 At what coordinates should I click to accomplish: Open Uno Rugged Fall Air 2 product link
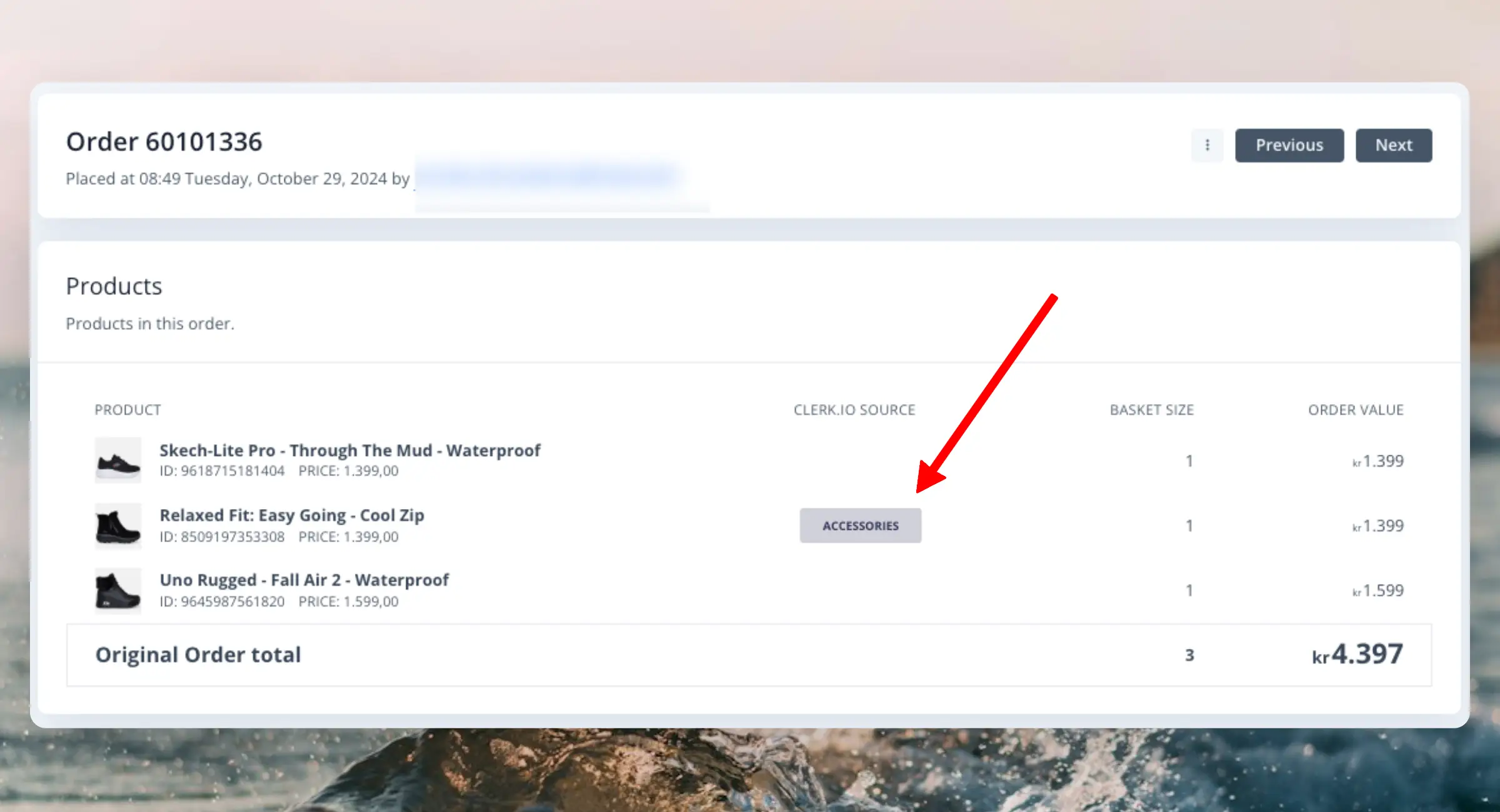(304, 580)
